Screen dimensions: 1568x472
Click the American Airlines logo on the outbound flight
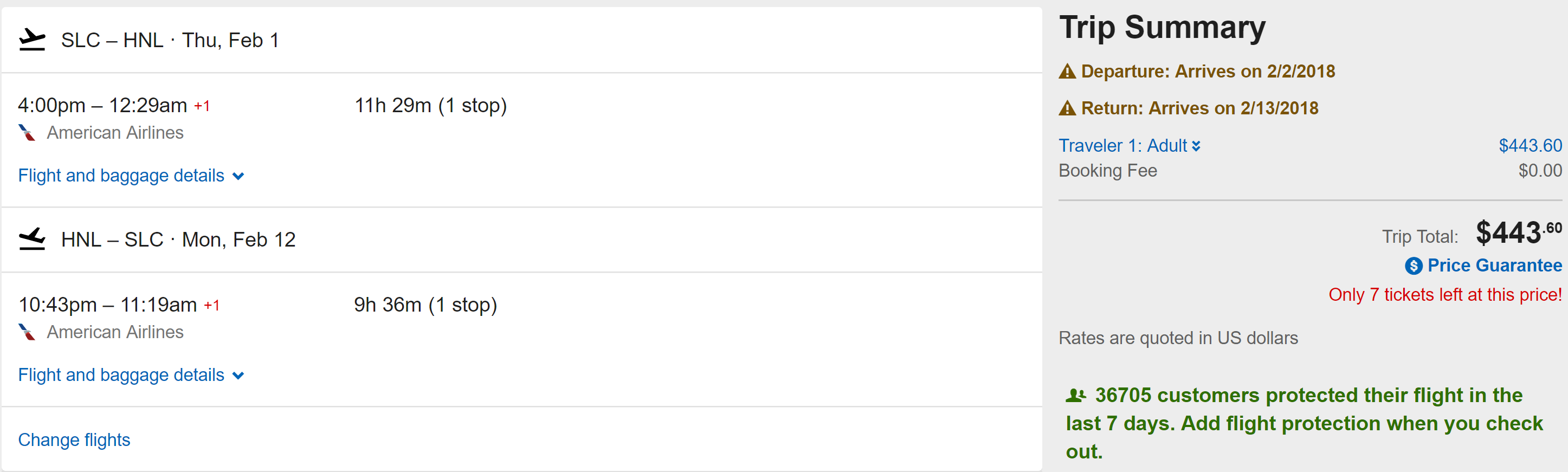tap(27, 133)
